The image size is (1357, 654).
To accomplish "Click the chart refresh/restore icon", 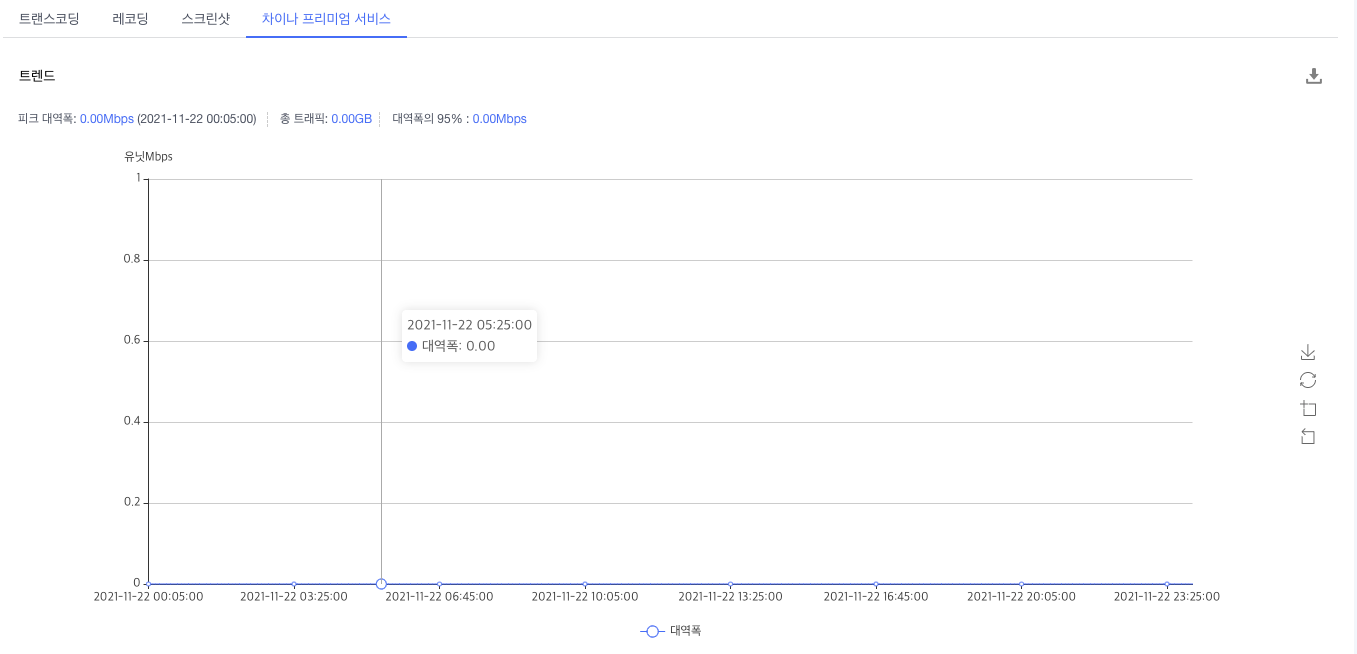I will pyautogui.click(x=1307, y=380).
